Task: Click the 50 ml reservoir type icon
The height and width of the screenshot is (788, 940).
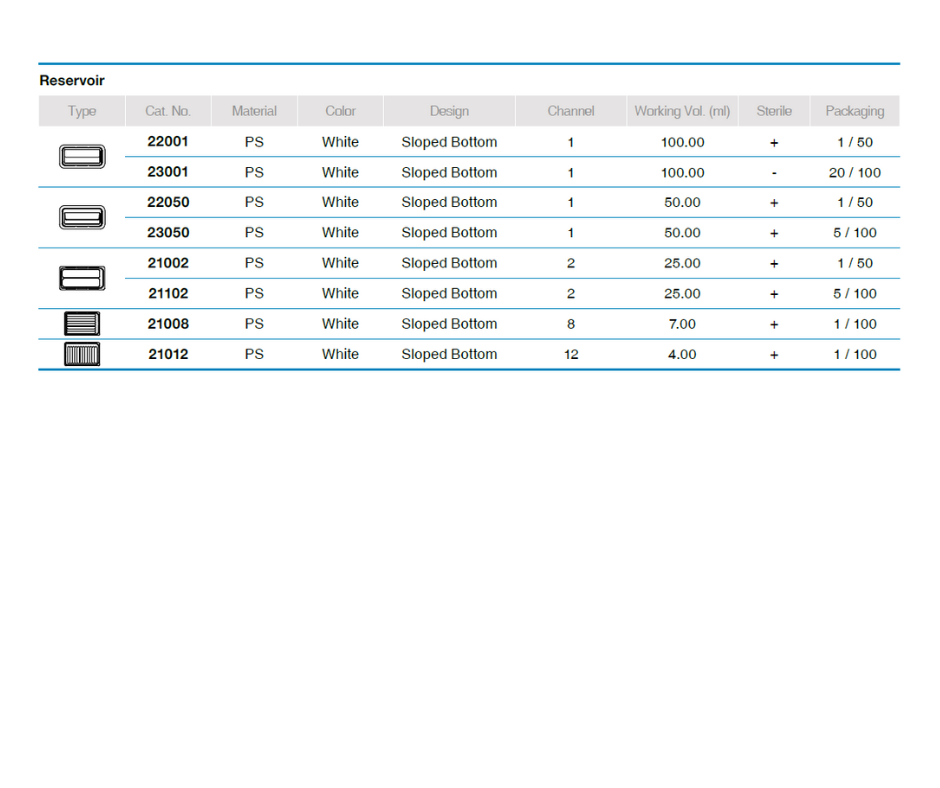Action: click(82, 217)
